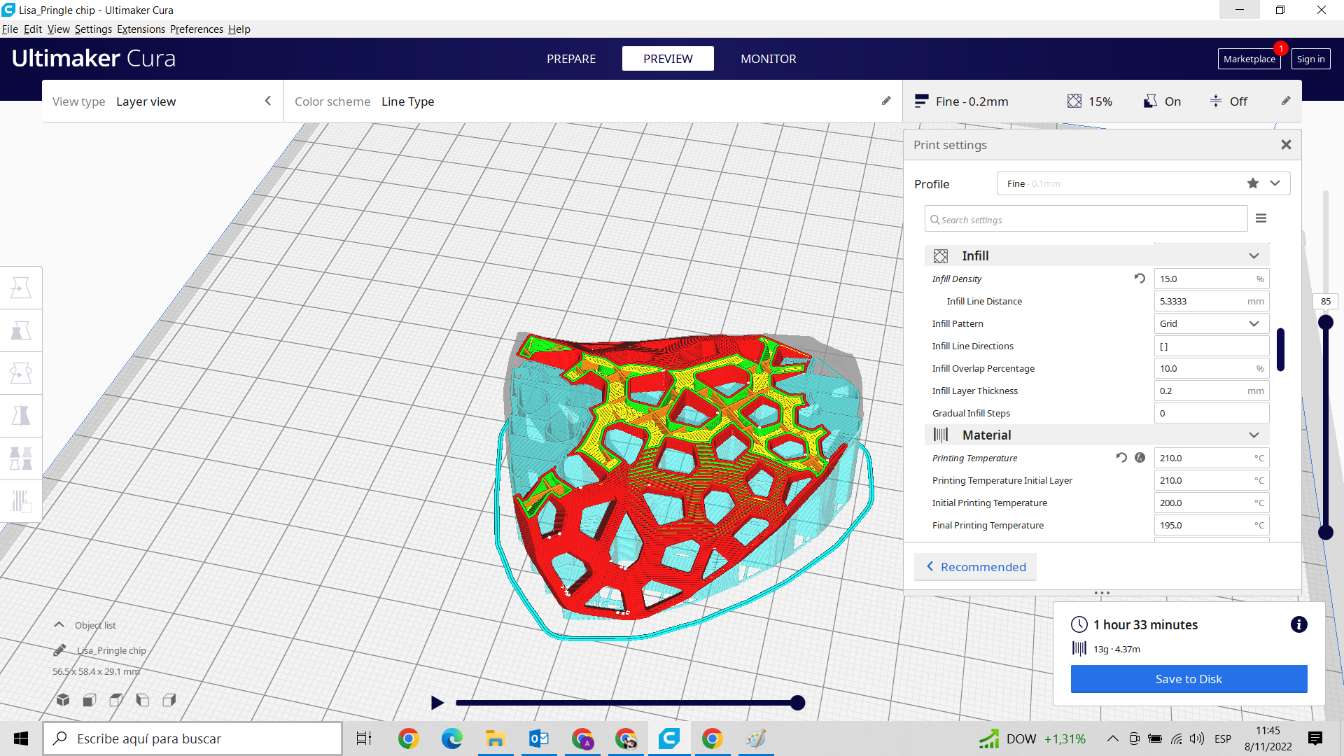
Task: Close the Print settings panel
Action: coord(1286,145)
